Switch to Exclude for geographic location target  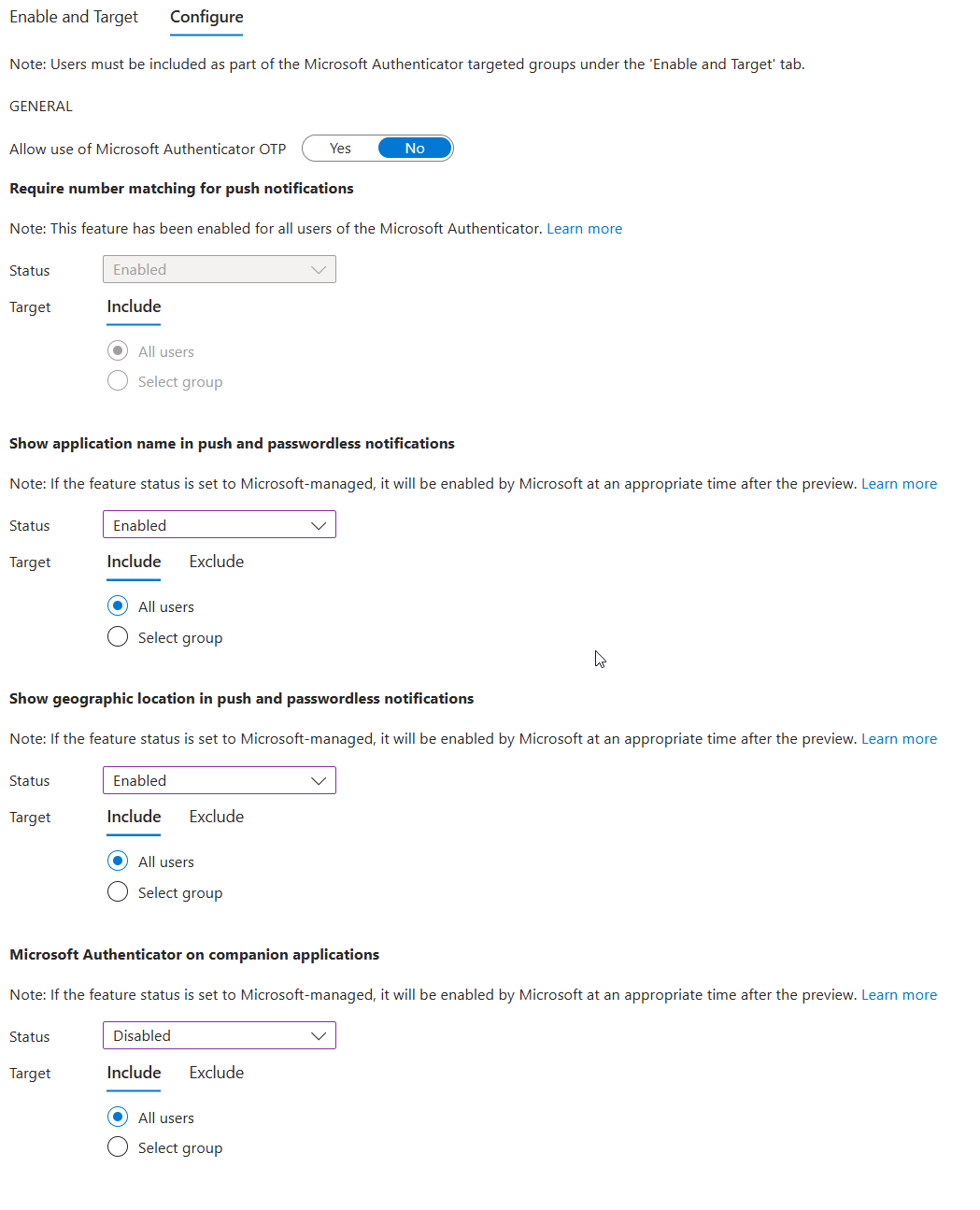click(x=216, y=817)
